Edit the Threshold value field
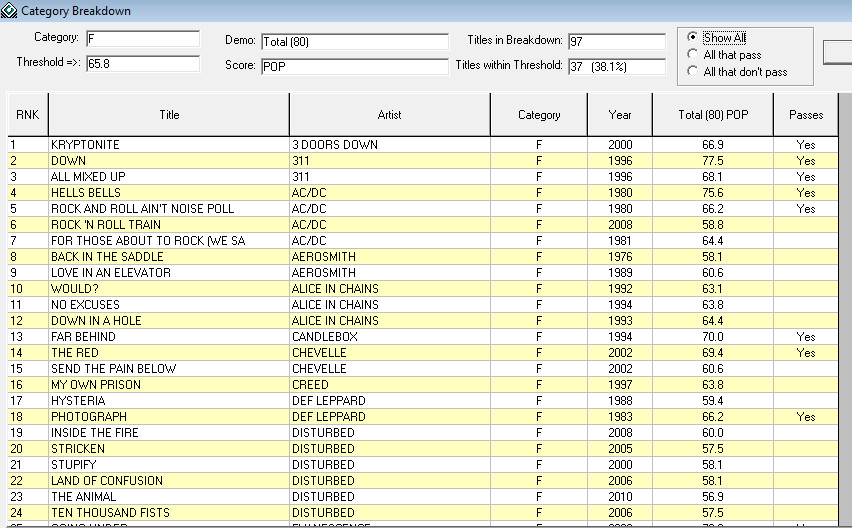This screenshot has height=528, width=852. (x=142, y=63)
